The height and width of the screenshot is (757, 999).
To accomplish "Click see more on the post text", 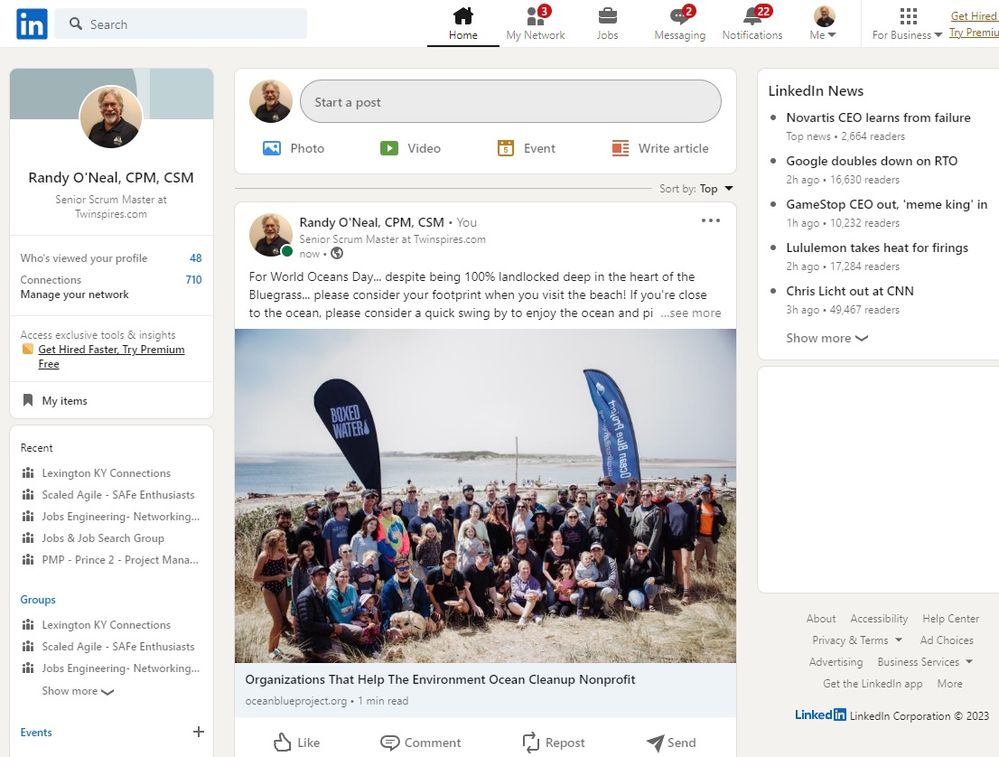I will (691, 313).
